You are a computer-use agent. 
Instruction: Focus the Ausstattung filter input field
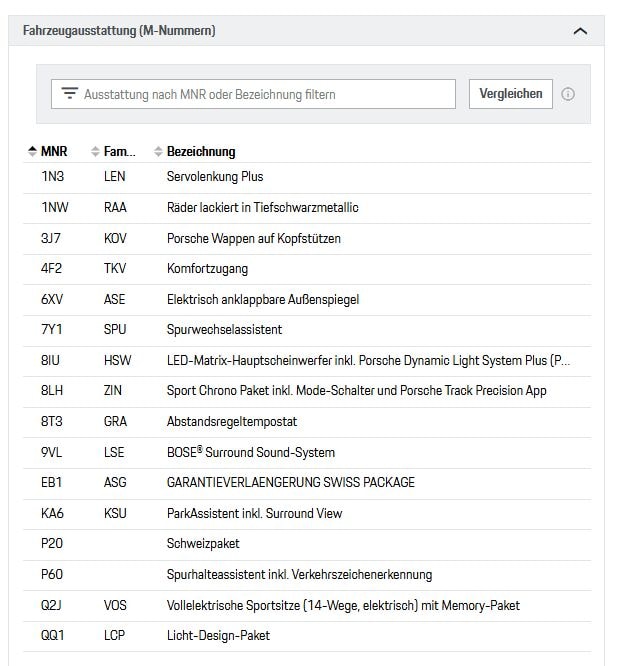click(x=253, y=94)
